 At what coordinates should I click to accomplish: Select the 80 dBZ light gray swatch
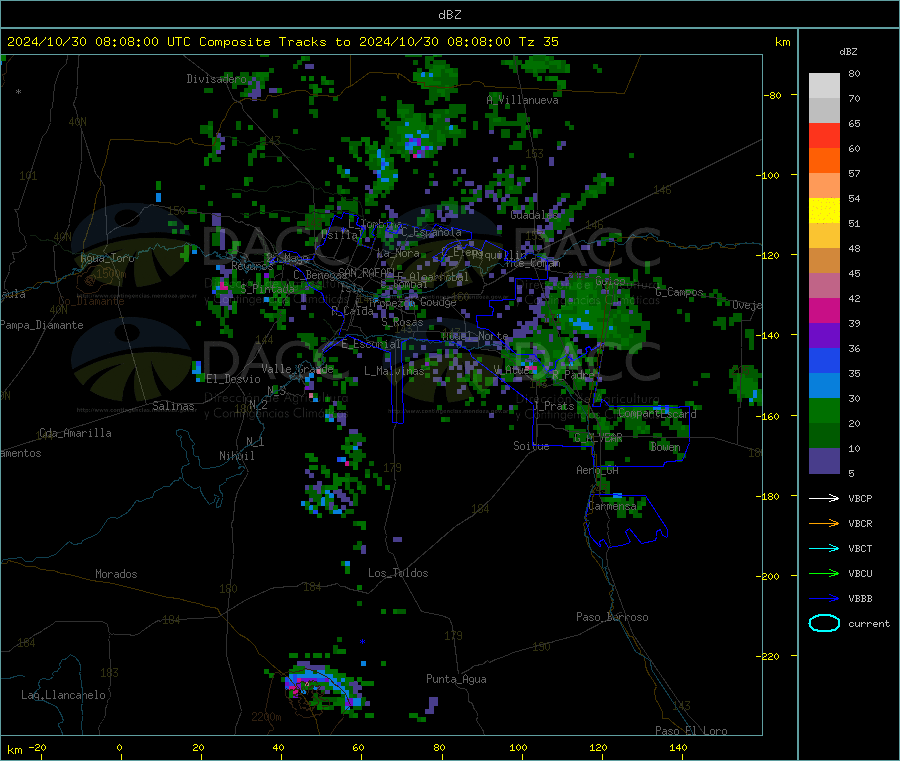pos(824,86)
